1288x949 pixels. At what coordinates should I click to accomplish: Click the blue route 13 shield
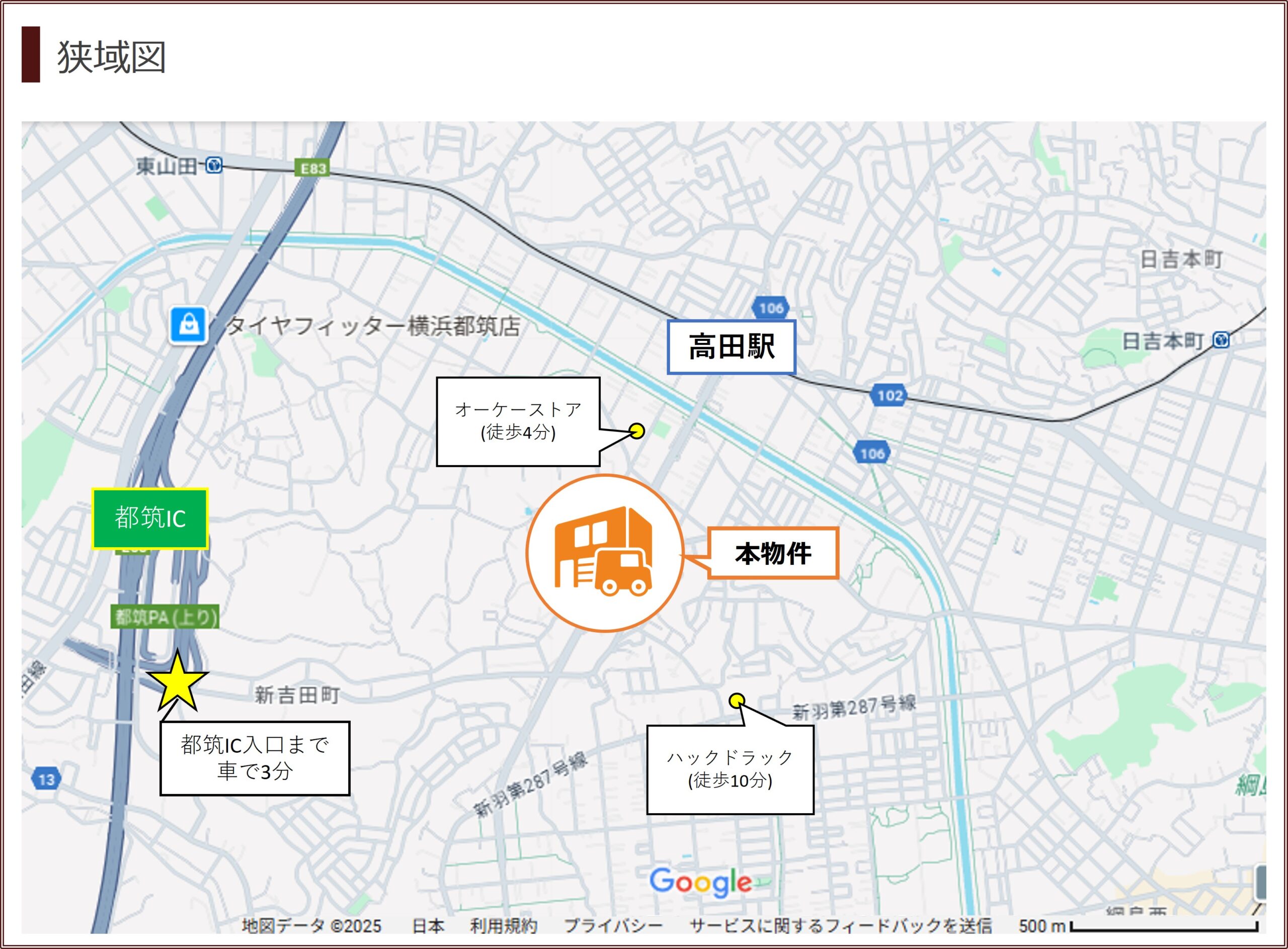click(x=46, y=780)
